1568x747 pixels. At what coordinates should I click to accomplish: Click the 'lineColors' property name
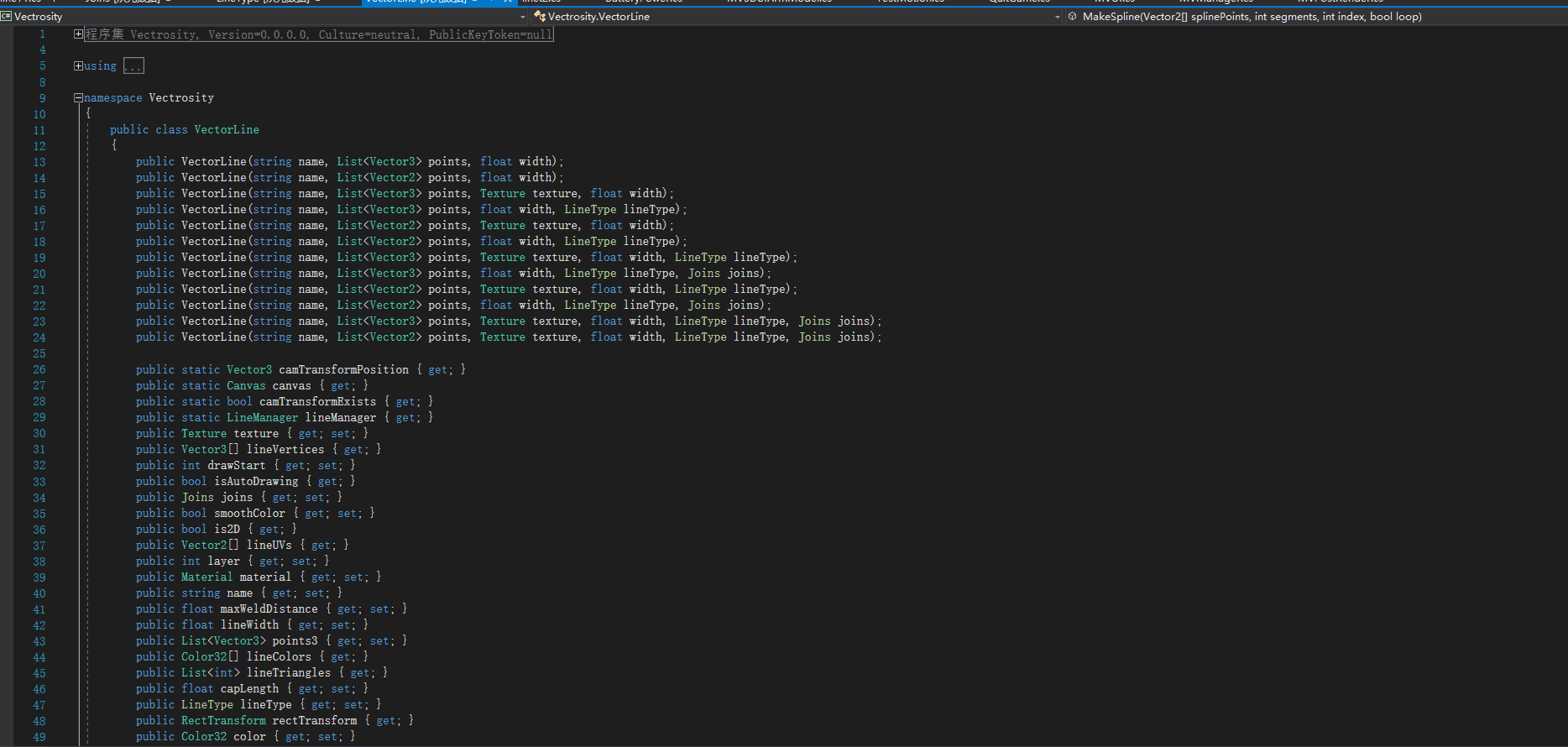point(279,656)
